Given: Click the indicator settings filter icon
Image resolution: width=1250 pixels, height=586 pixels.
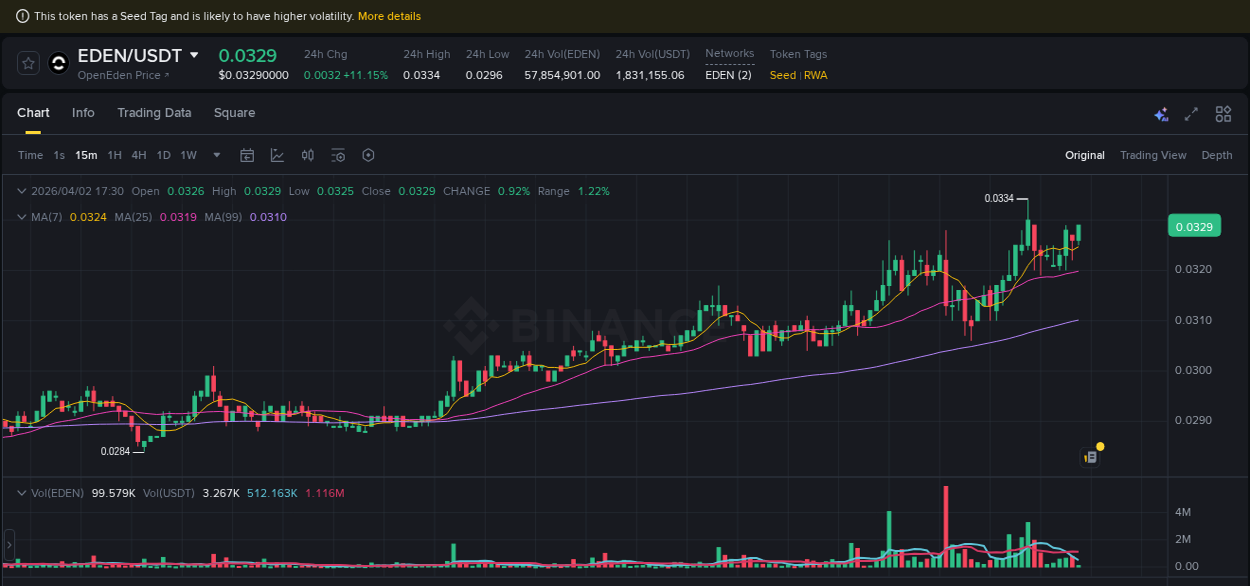Looking at the screenshot, I should 338,155.
